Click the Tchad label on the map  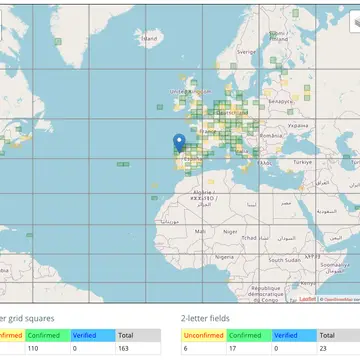point(249,238)
